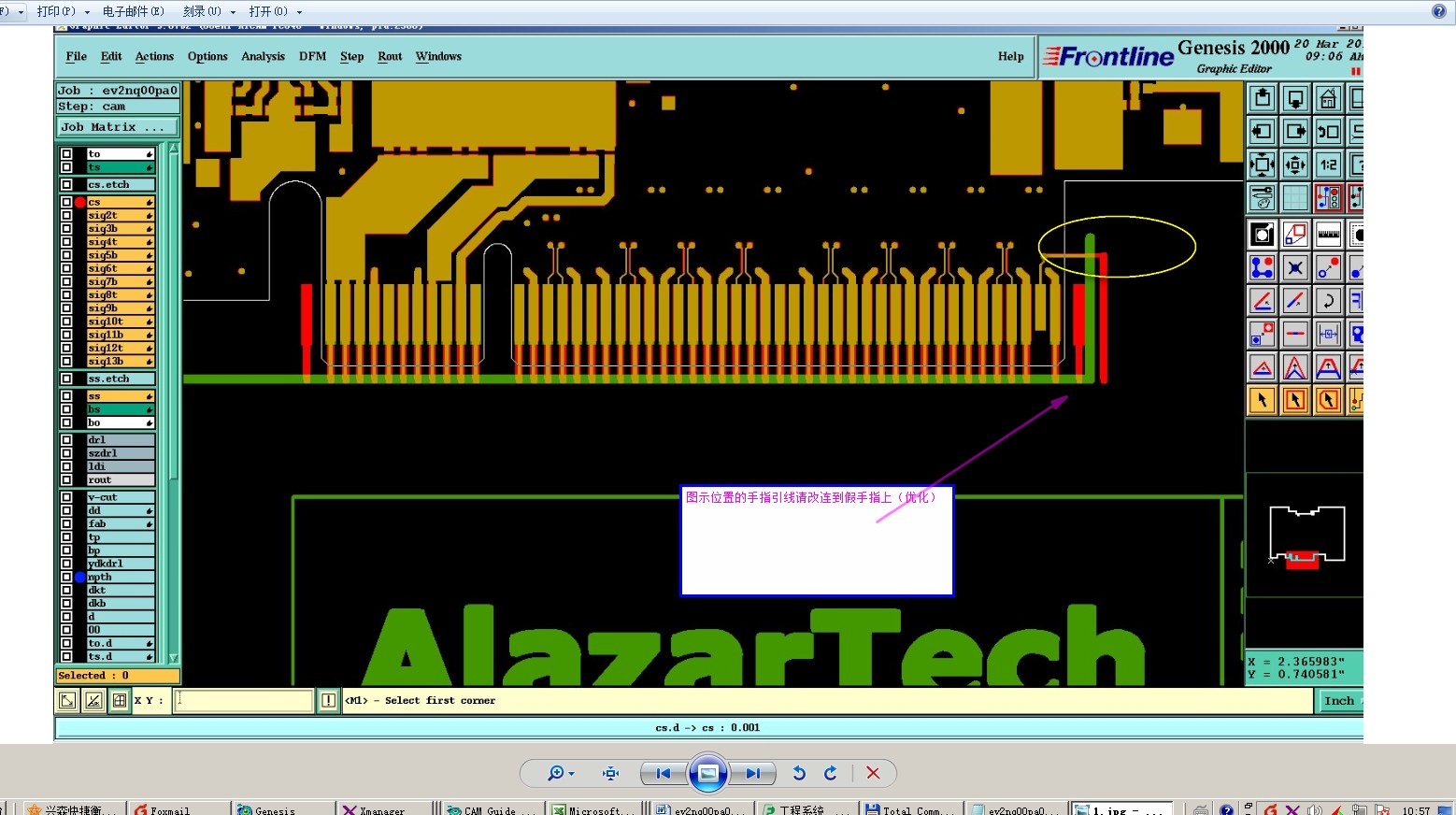Select the polygon area select arrow tool

[1328, 401]
